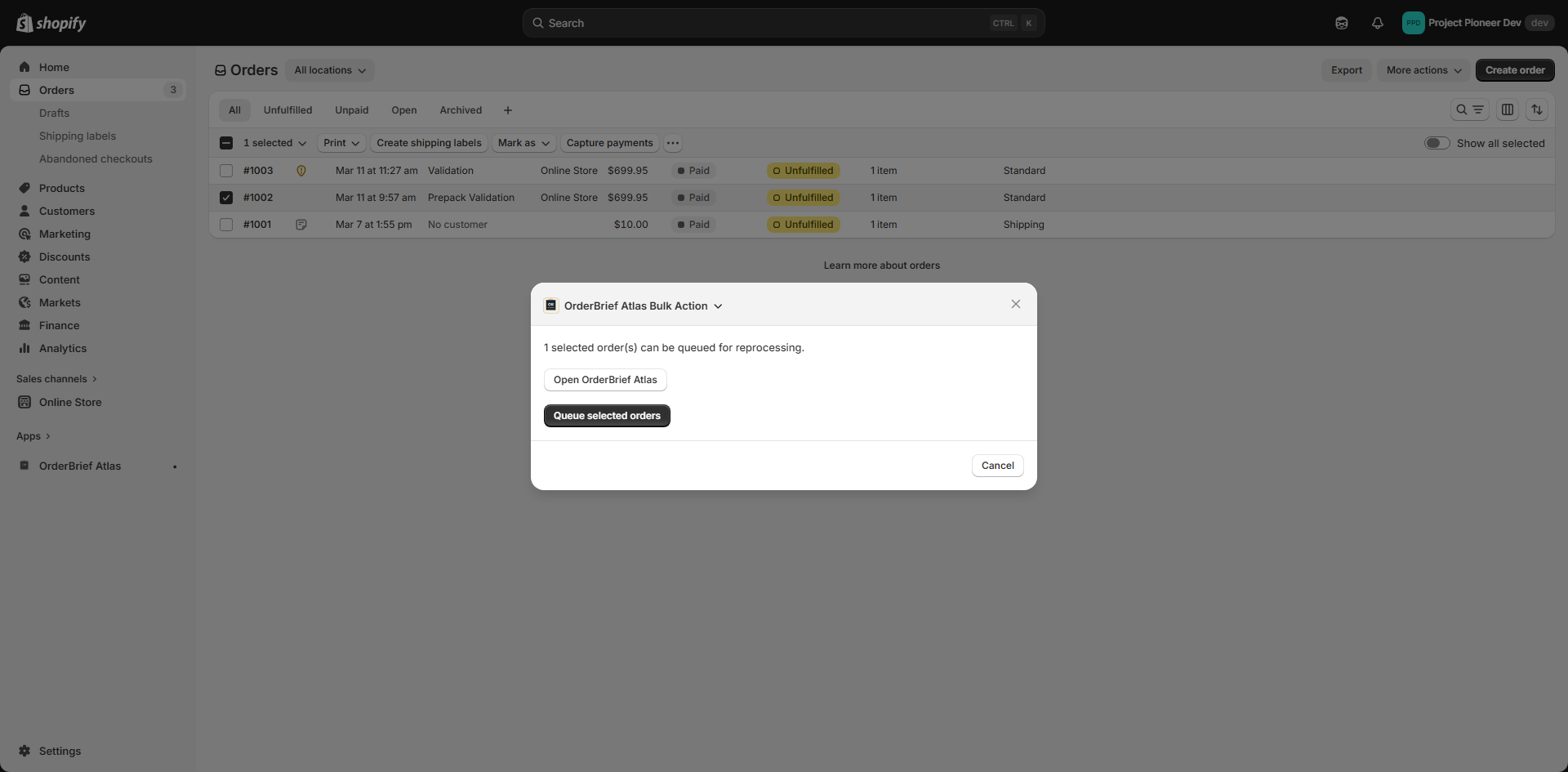The height and width of the screenshot is (772, 1568).
Task: Click the Shopify logo
Action: click(x=51, y=23)
